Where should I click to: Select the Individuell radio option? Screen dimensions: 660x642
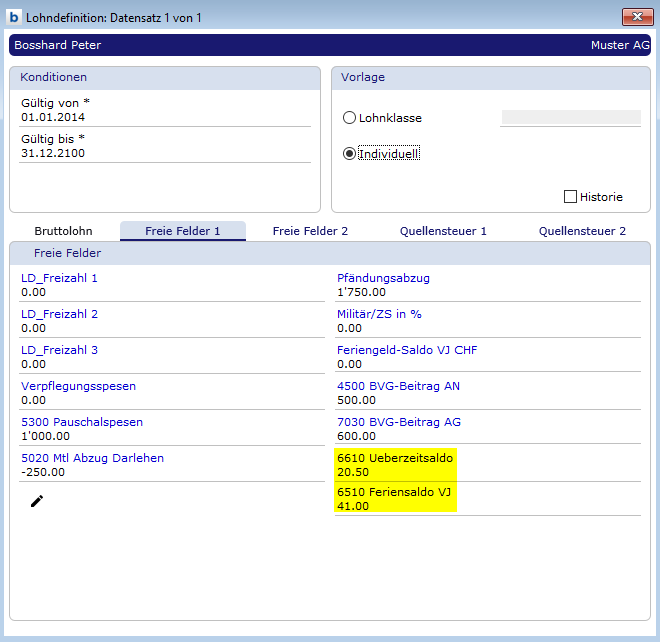tap(349, 154)
